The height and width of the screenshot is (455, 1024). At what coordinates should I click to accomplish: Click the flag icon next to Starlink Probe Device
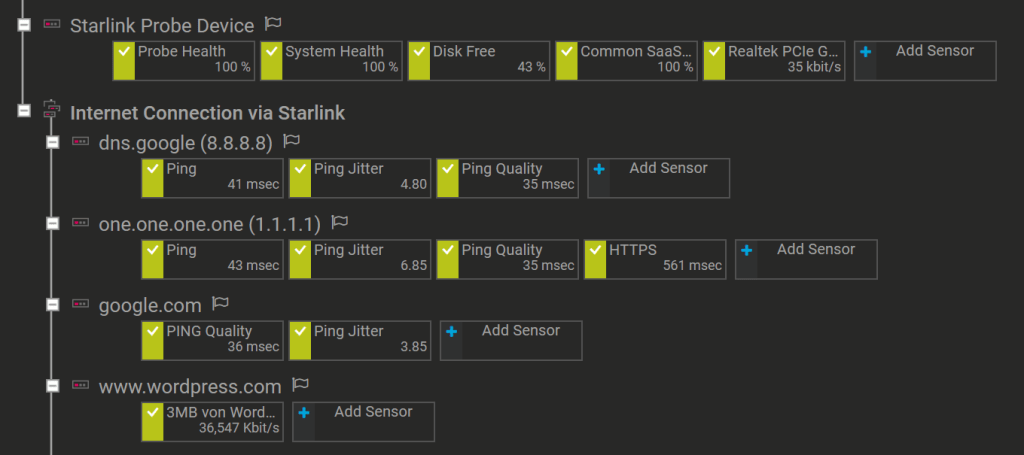[273, 24]
